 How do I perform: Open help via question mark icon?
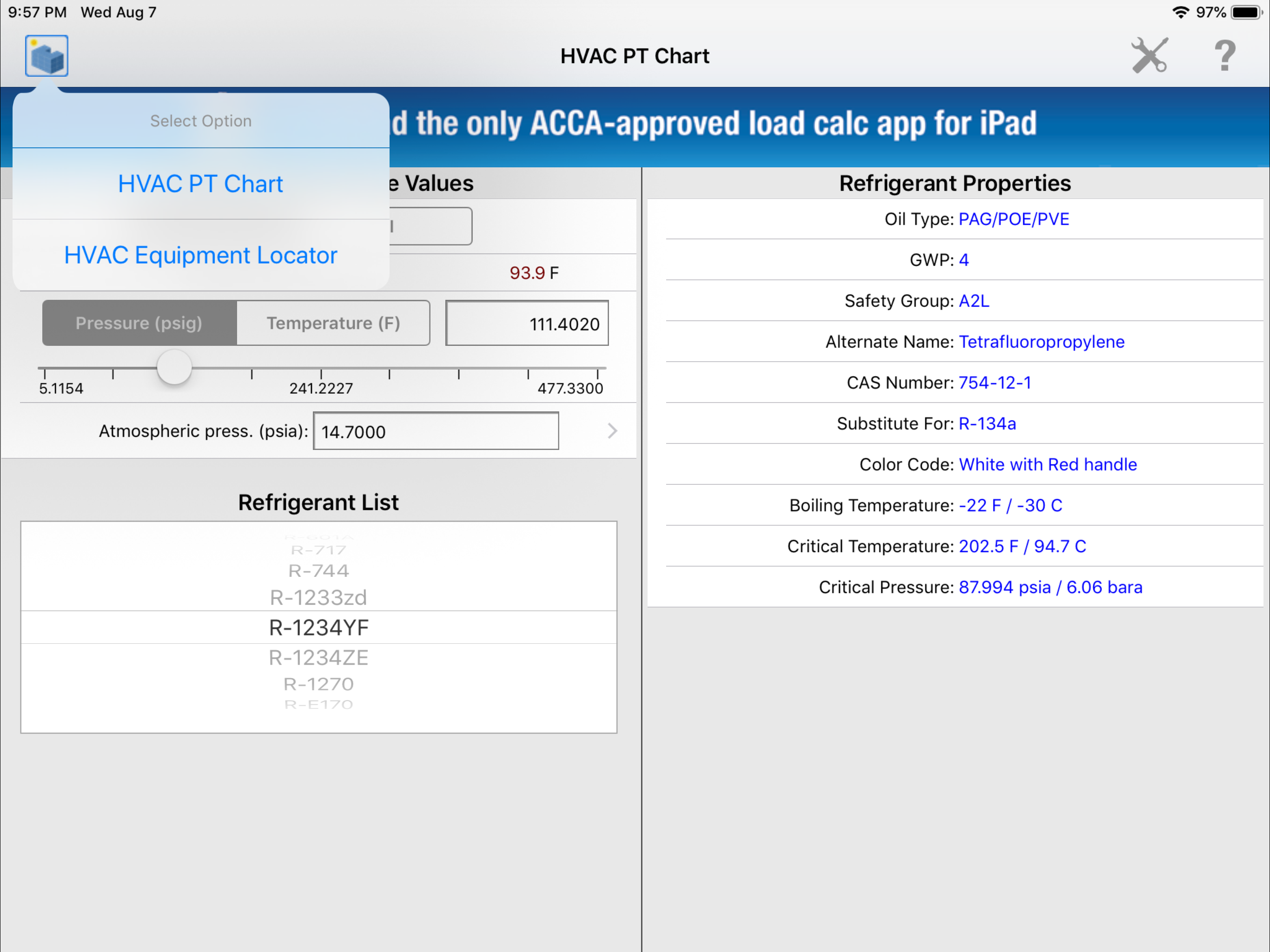(1224, 56)
